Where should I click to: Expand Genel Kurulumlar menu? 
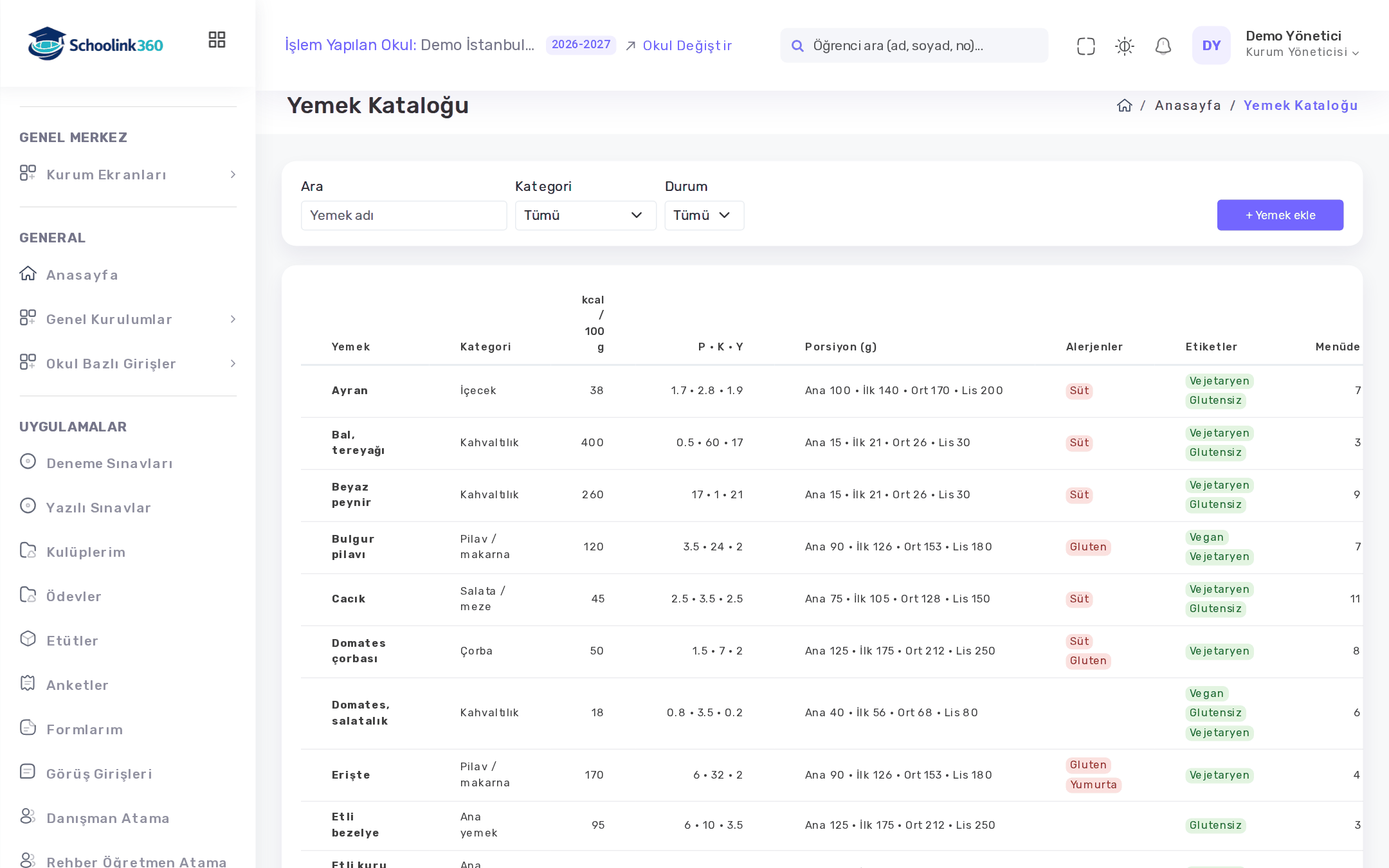tap(128, 319)
